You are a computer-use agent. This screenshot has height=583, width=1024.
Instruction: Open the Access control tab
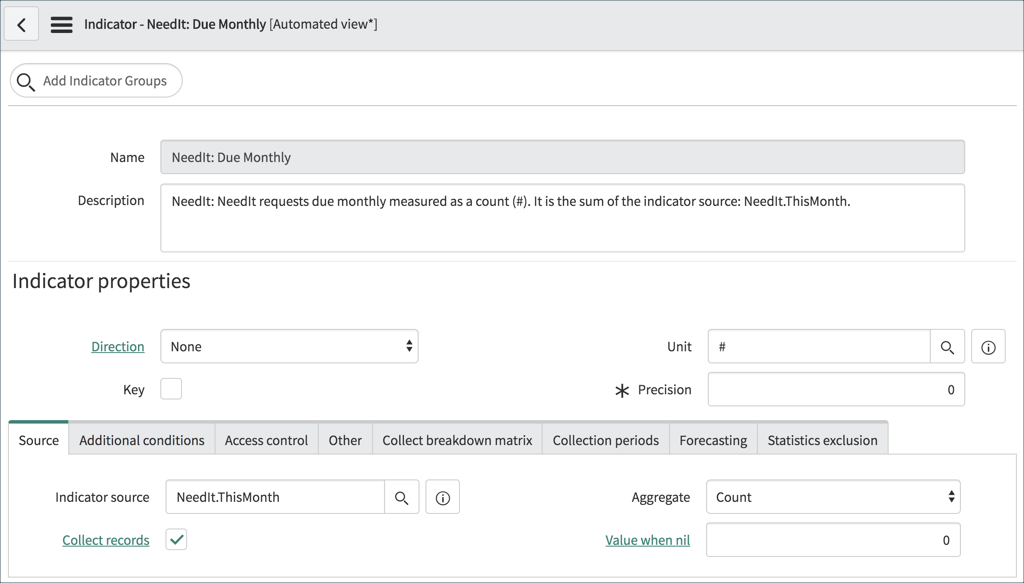pyautogui.click(x=266, y=440)
